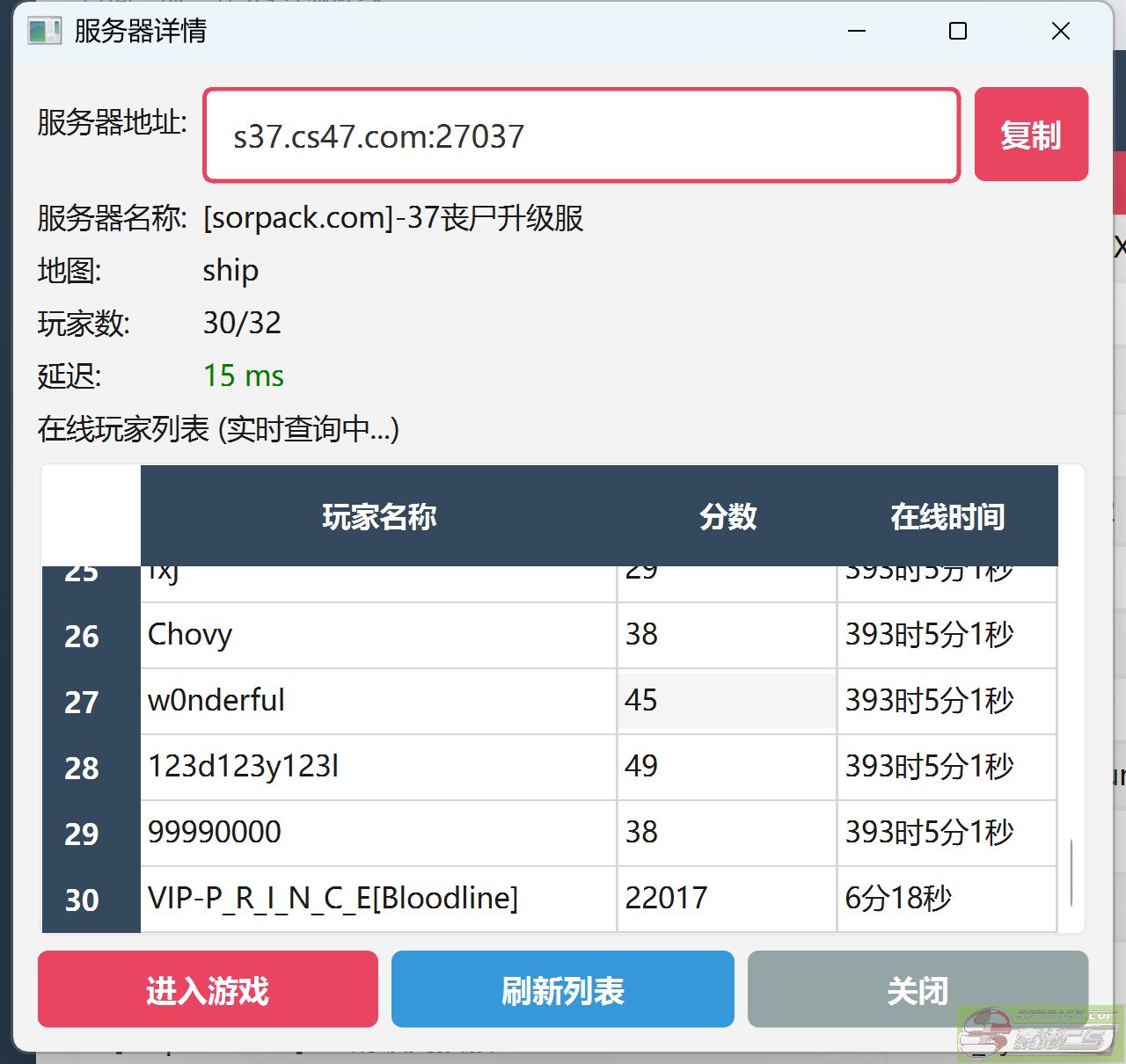Click row header number 30

(82, 900)
